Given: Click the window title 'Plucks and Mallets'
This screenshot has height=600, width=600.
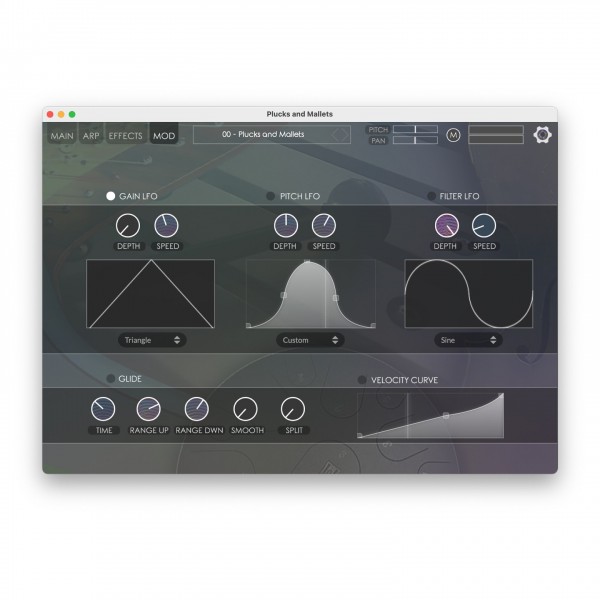Looking at the screenshot, I should [x=300, y=114].
